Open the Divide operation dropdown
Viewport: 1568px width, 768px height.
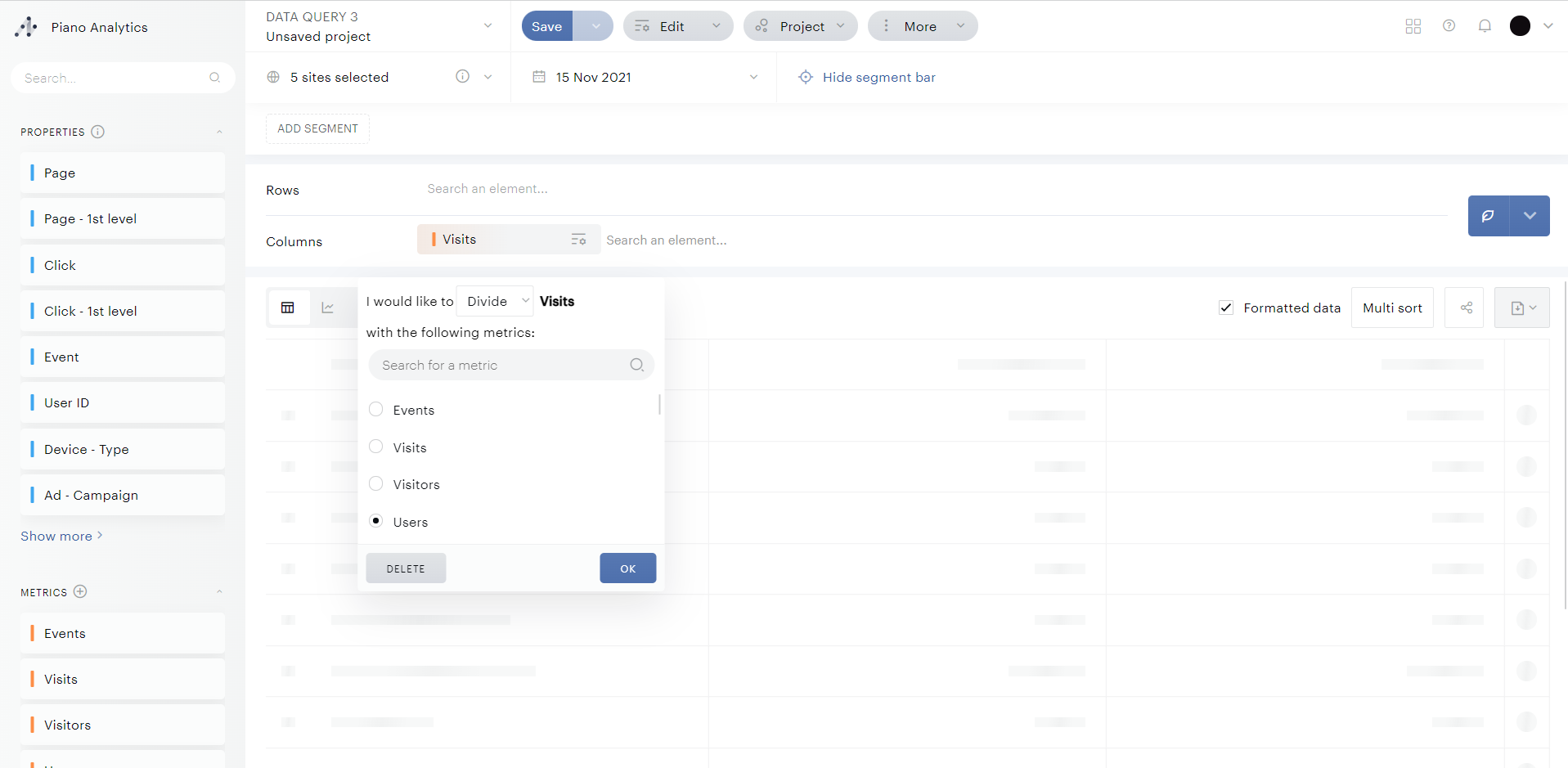[x=495, y=301]
